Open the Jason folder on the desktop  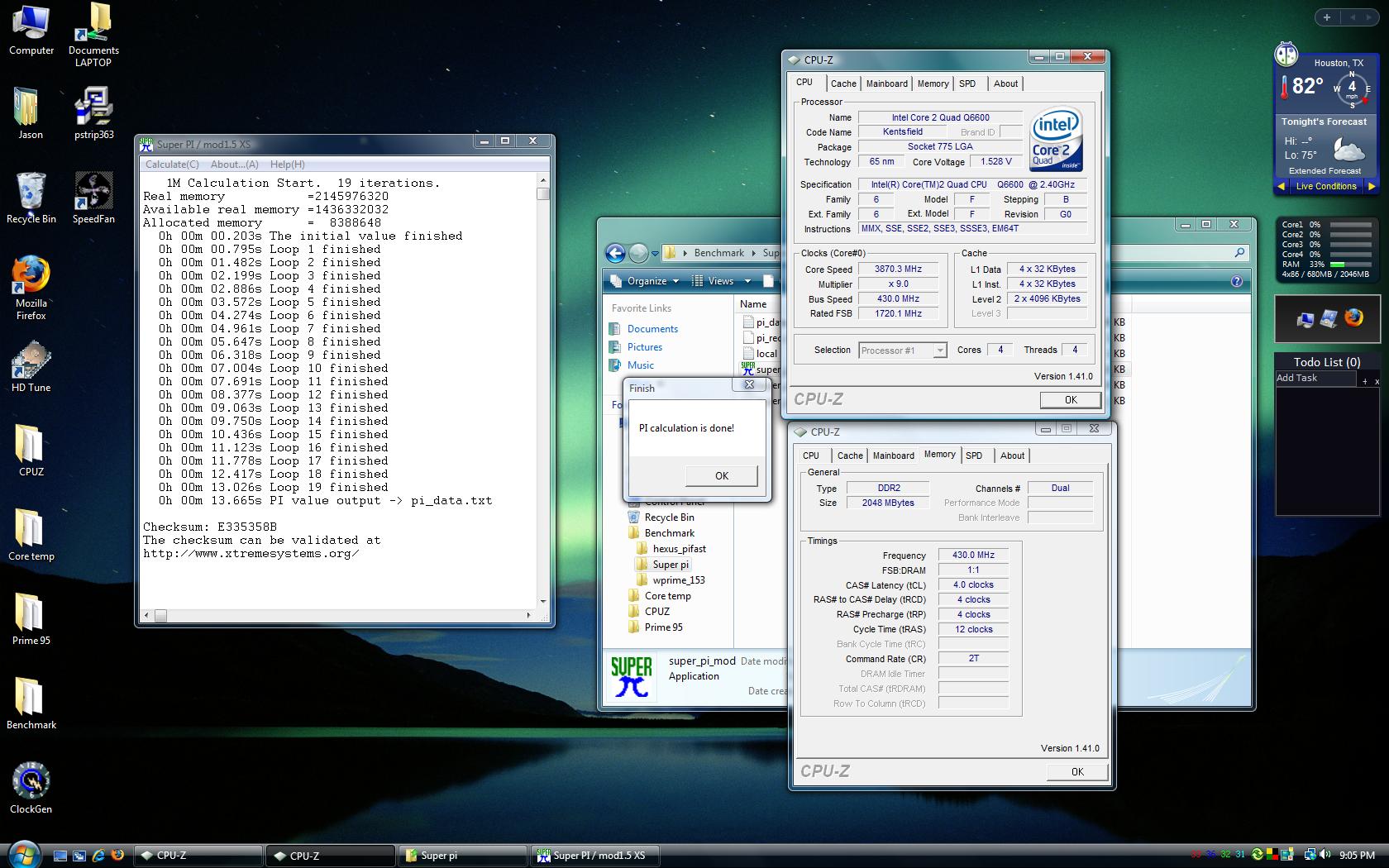pos(31,113)
